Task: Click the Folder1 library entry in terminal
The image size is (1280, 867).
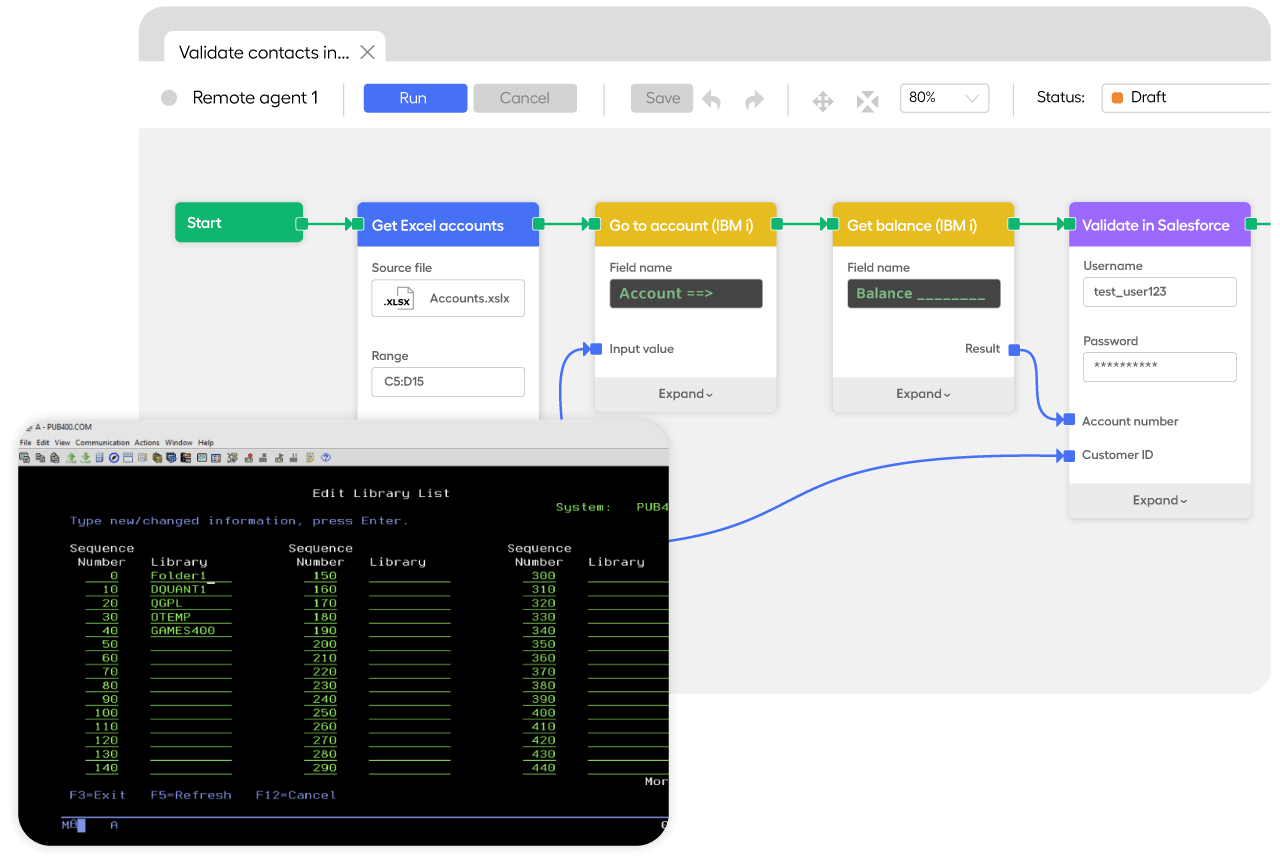Action: click(x=178, y=576)
